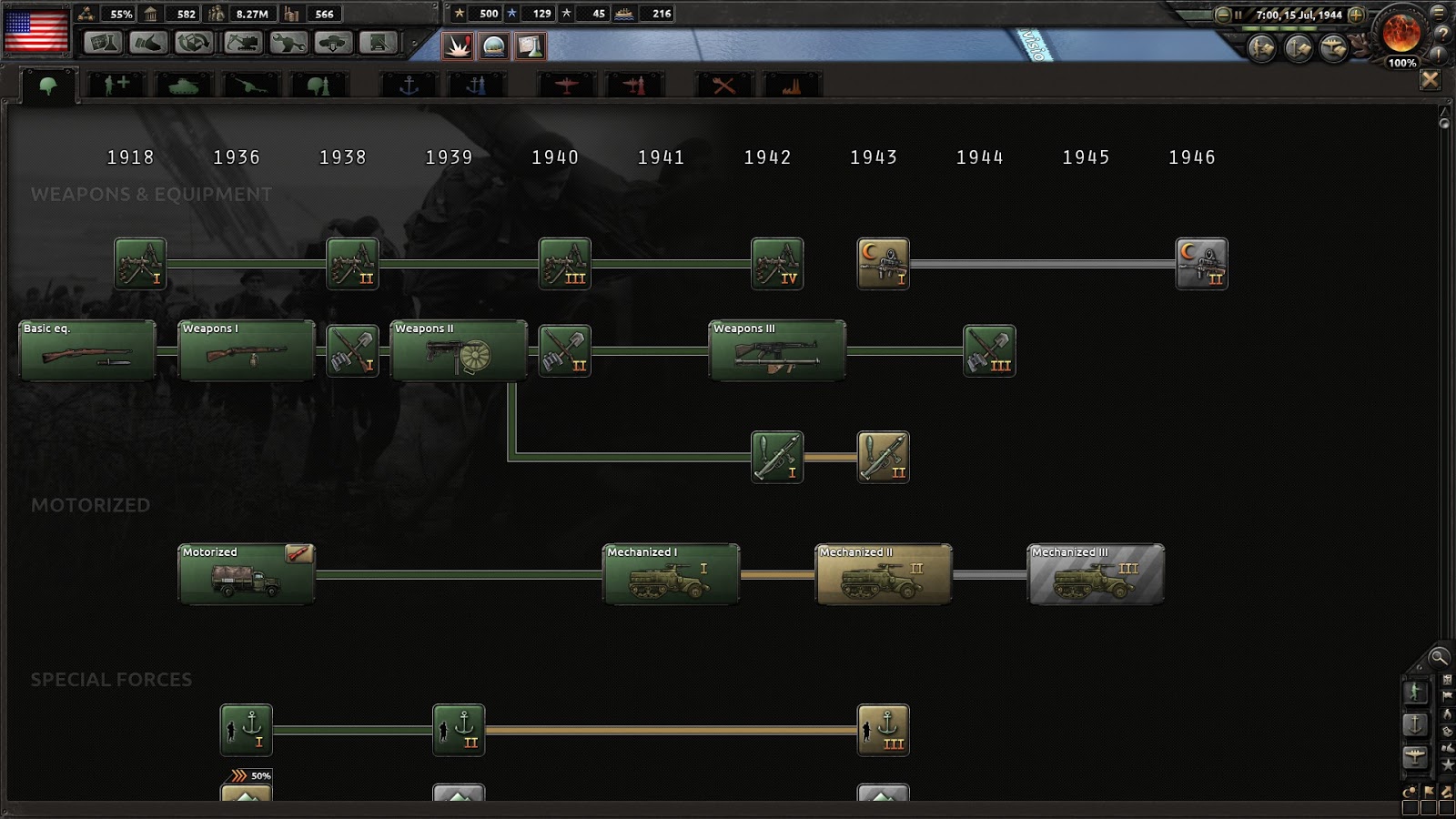
Task: Research the Mechanized II technology
Action: (884, 574)
